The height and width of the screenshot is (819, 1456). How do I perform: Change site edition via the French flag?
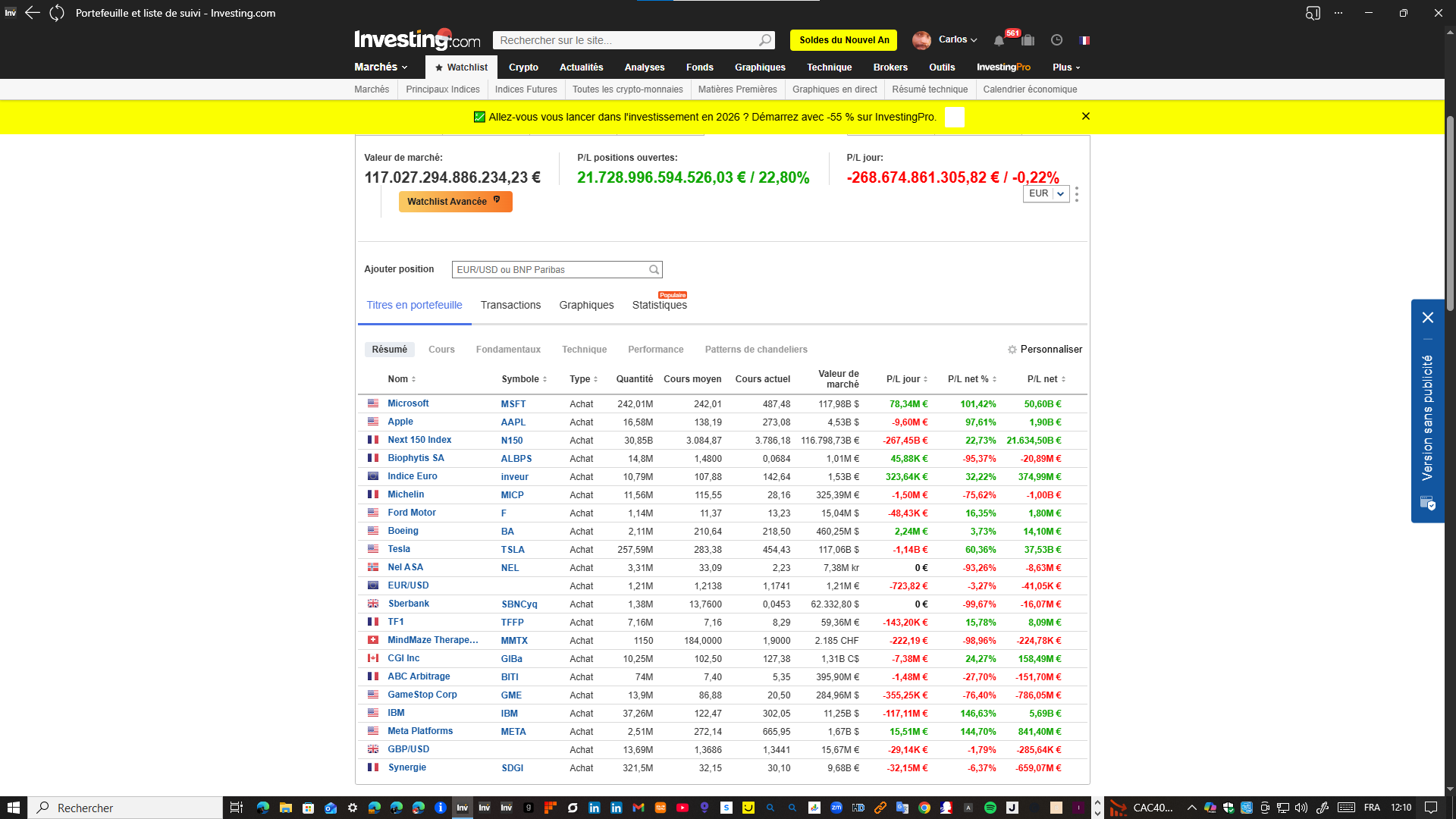[1084, 40]
